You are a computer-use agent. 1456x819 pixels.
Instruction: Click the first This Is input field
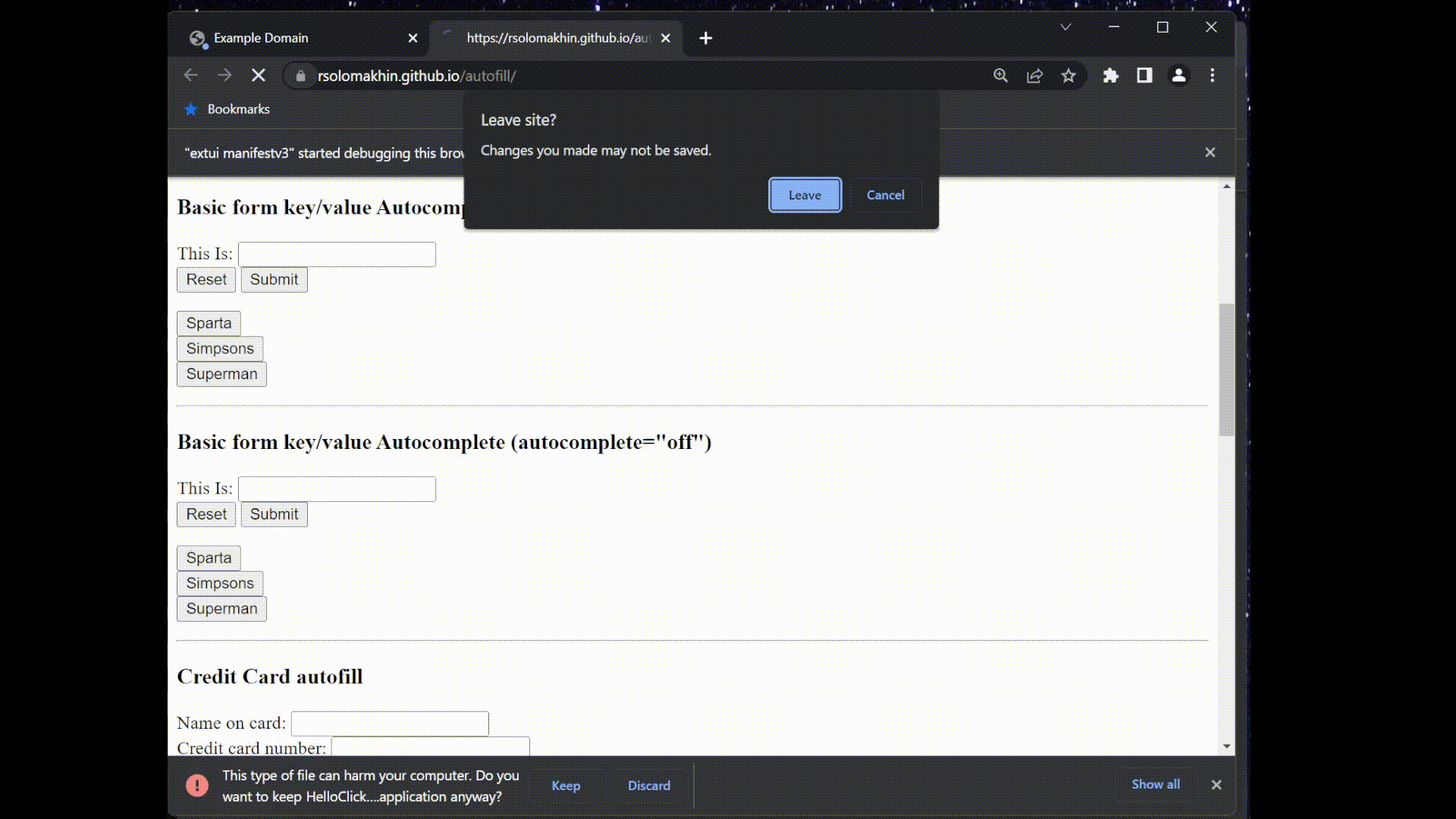click(x=337, y=254)
